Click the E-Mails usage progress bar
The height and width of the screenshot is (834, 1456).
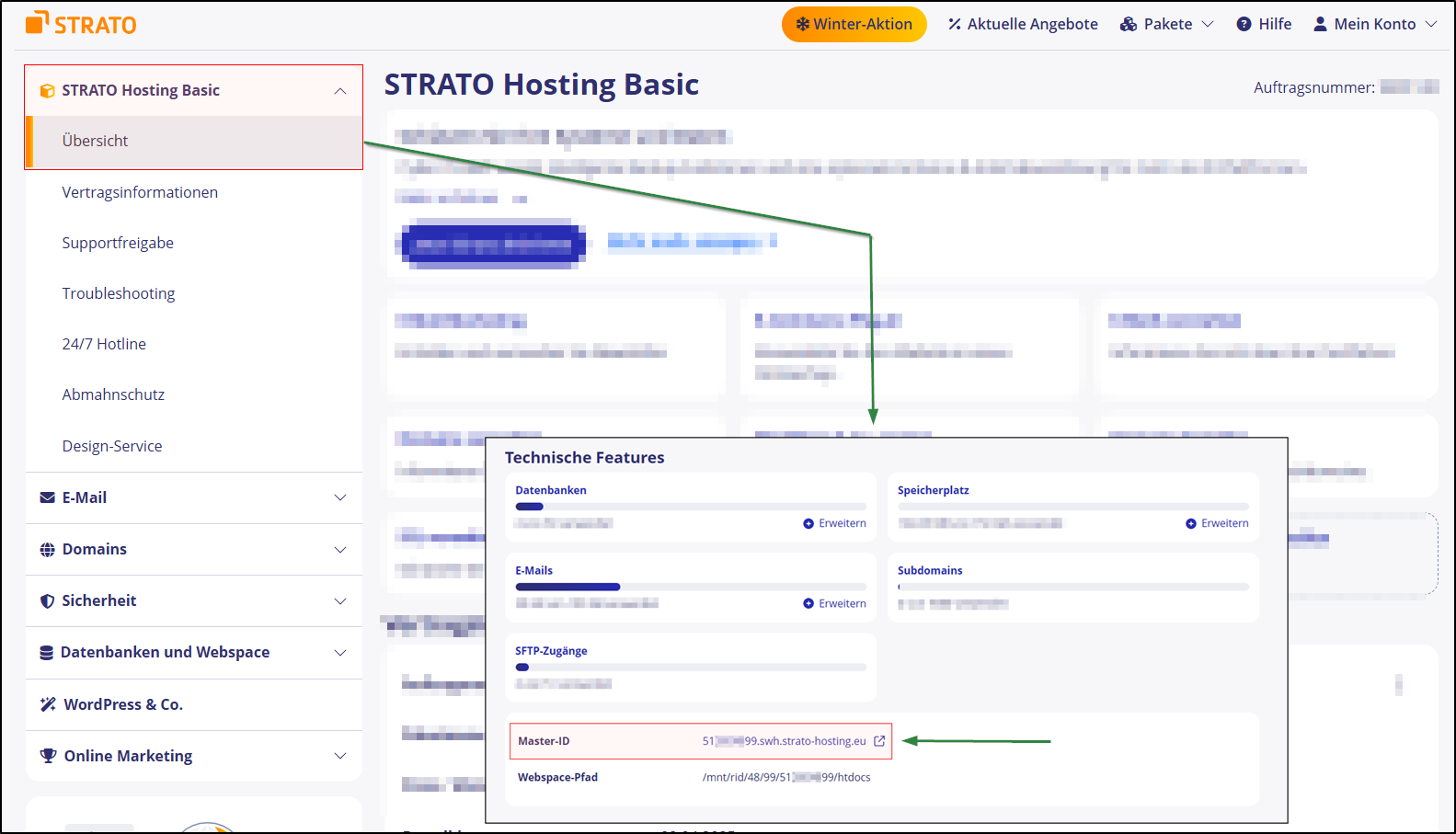pyautogui.click(x=690, y=587)
